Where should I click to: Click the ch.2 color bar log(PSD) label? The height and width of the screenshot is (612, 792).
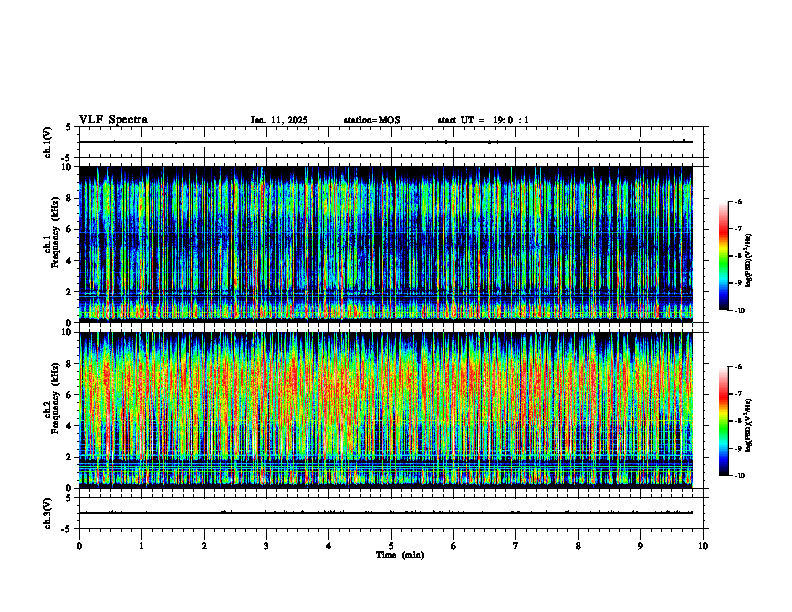(749, 425)
